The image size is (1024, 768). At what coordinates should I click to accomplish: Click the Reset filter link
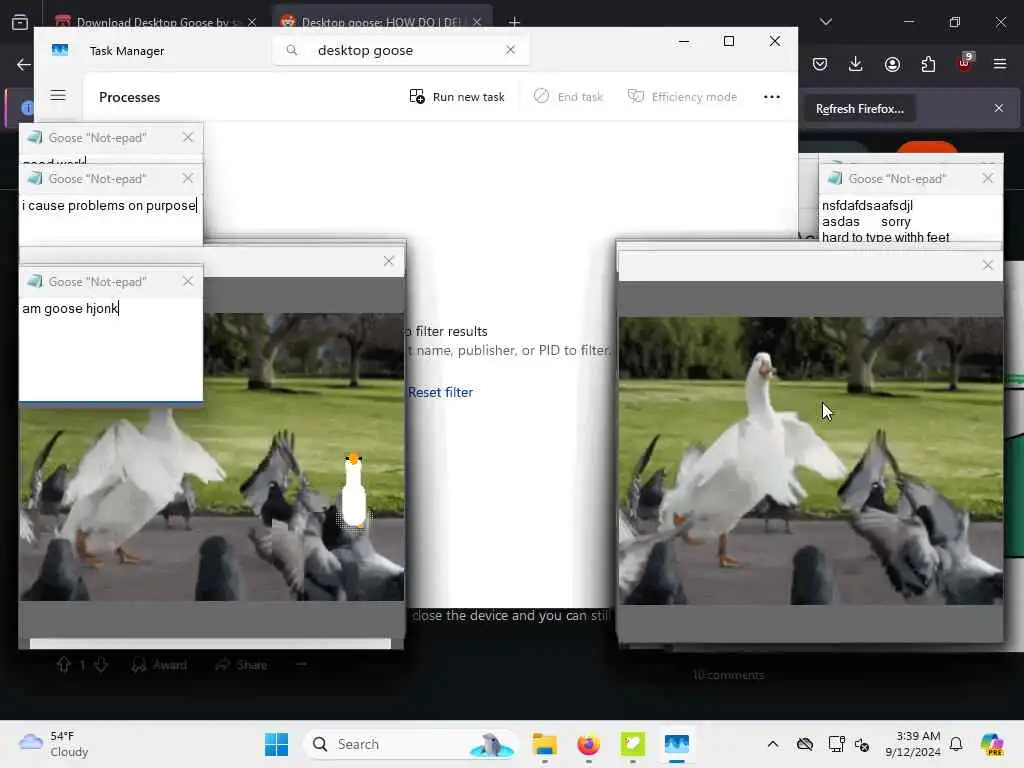click(x=440, y=392)
